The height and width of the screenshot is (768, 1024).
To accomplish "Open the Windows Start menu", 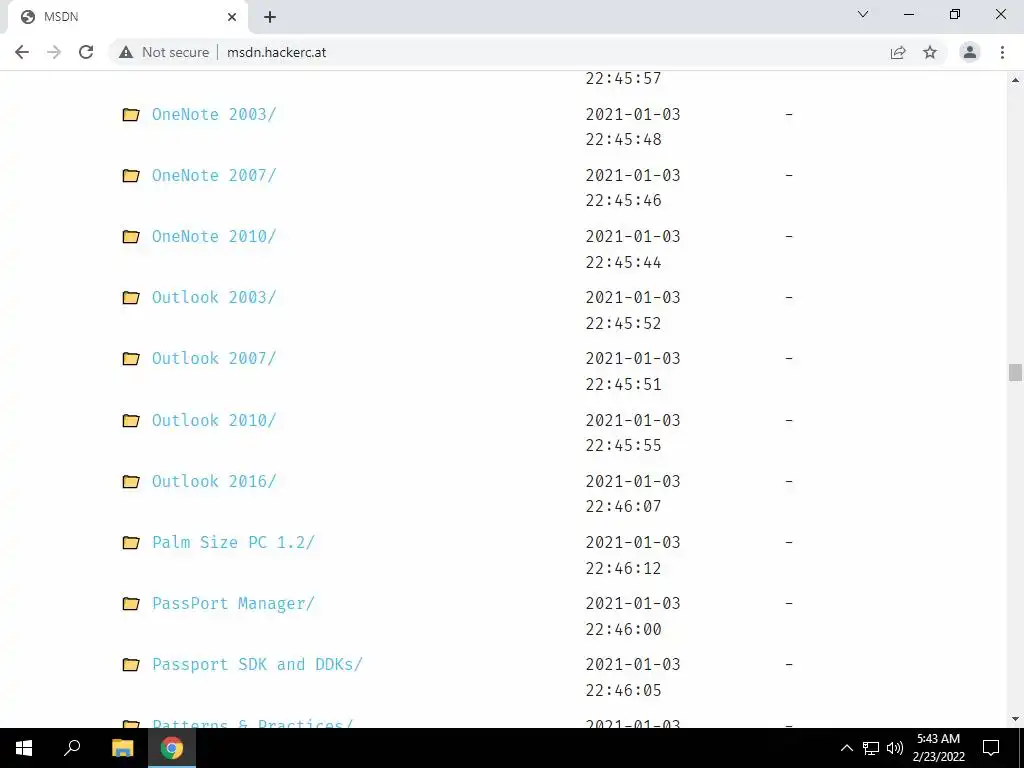I will pos(24,748).
